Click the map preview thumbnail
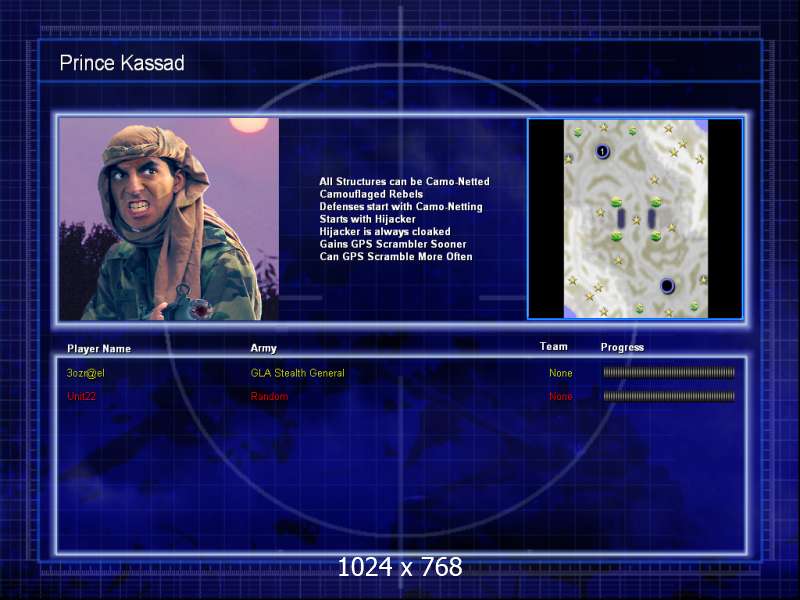Image resolution: width=800 pixels, height=600 pixels. (x=635, y=219)
